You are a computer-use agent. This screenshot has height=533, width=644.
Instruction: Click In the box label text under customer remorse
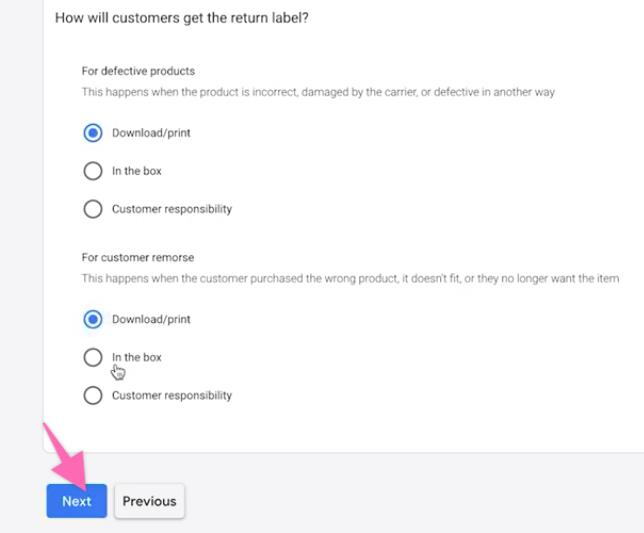point(137,357)
